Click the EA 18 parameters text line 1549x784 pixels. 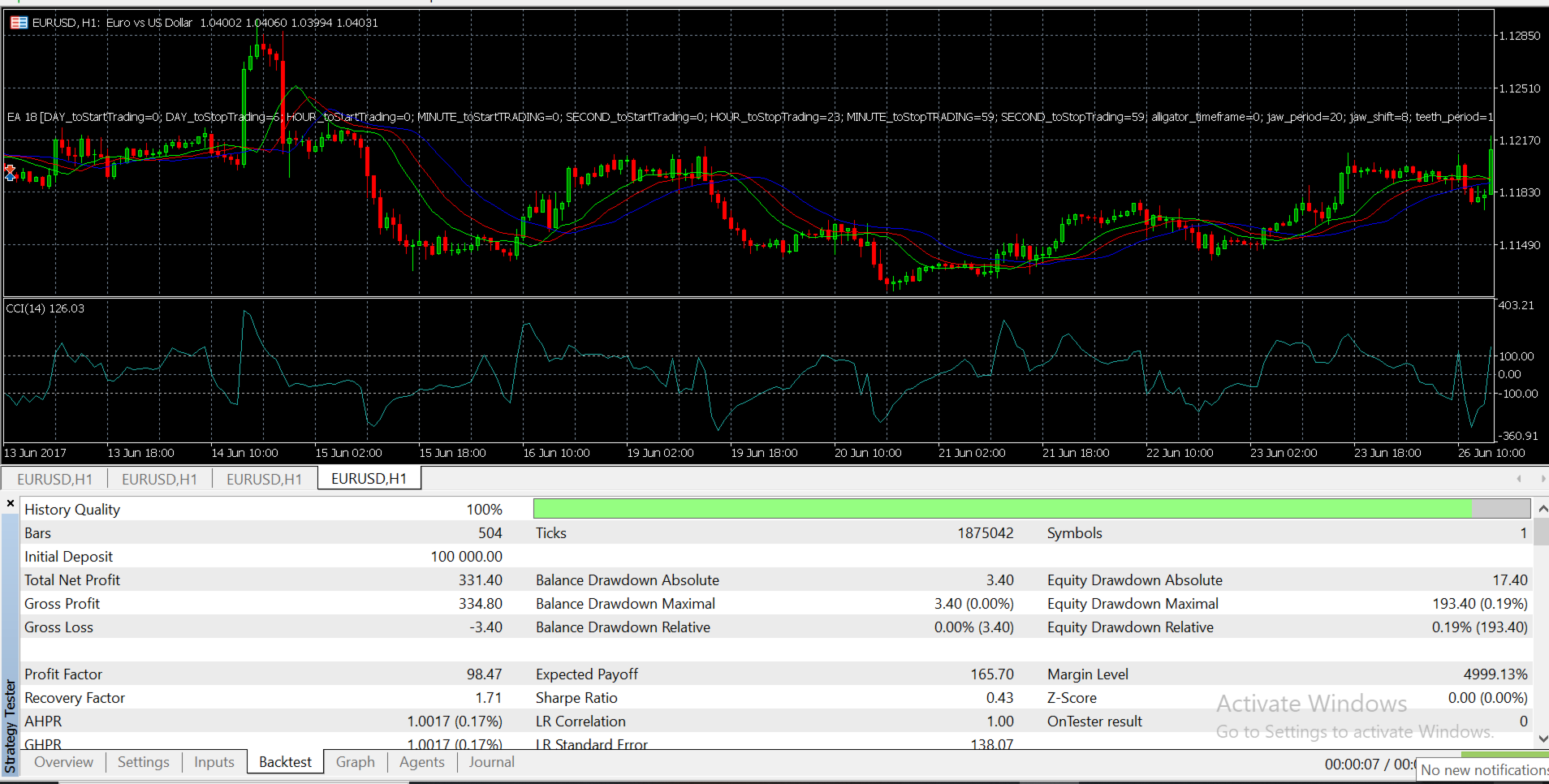(x=749, y=117)
